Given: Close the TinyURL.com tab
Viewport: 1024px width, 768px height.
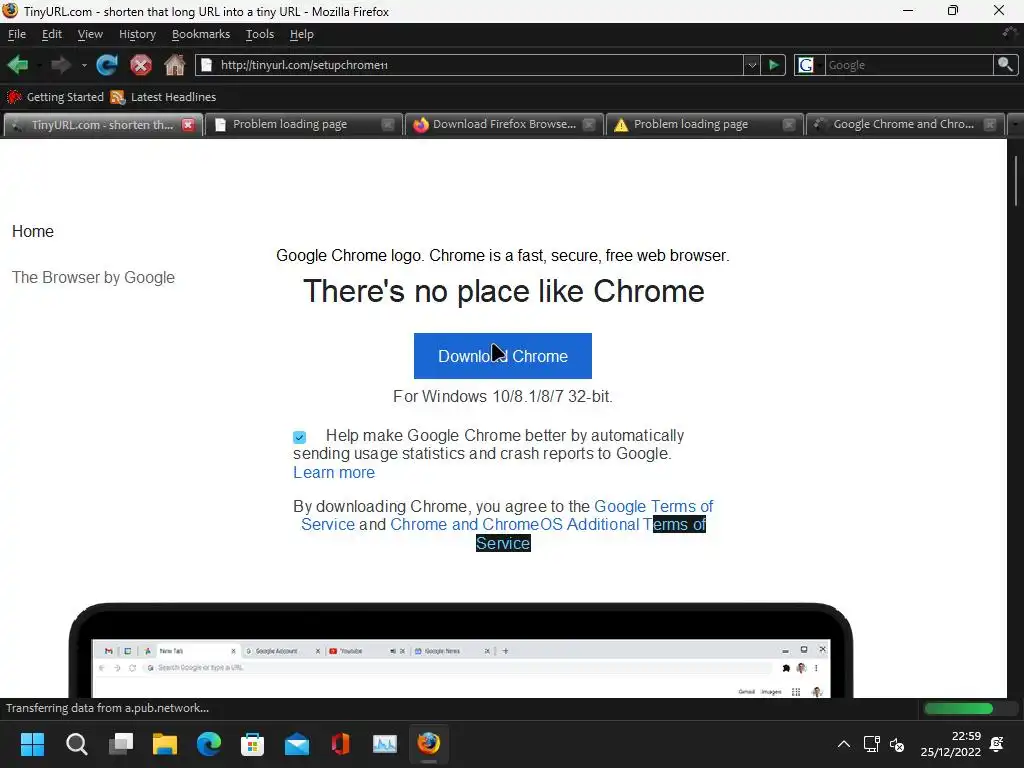Looking at the screenshot, I should (x=188, y=125).
